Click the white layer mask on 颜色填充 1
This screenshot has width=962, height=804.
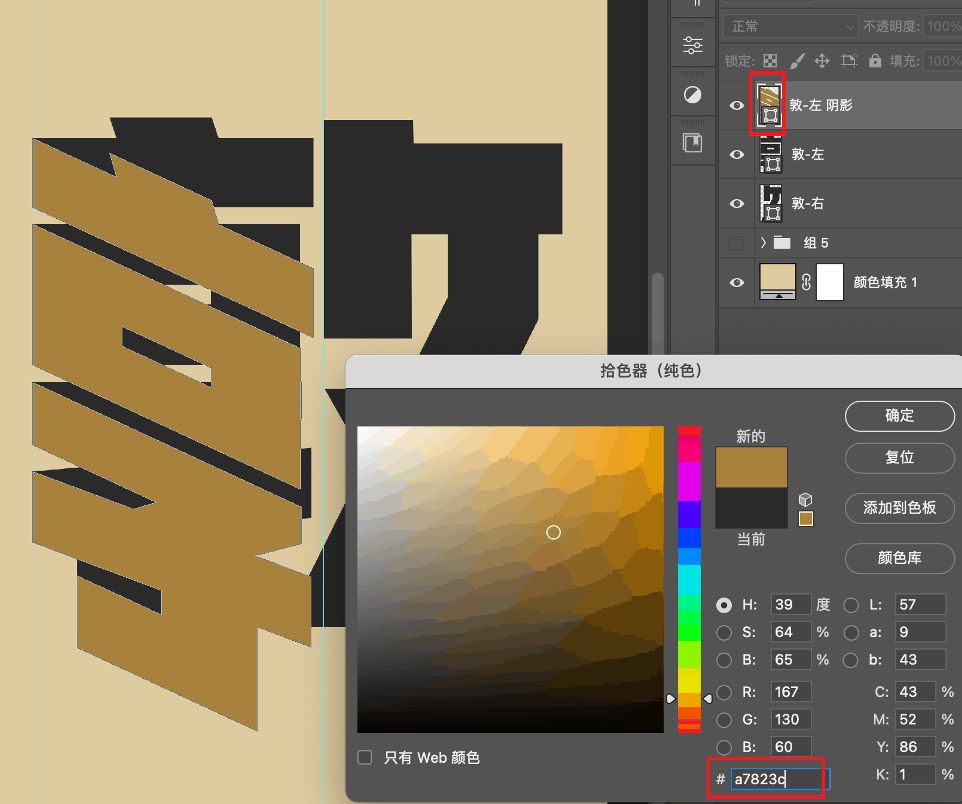pos(830,282)
